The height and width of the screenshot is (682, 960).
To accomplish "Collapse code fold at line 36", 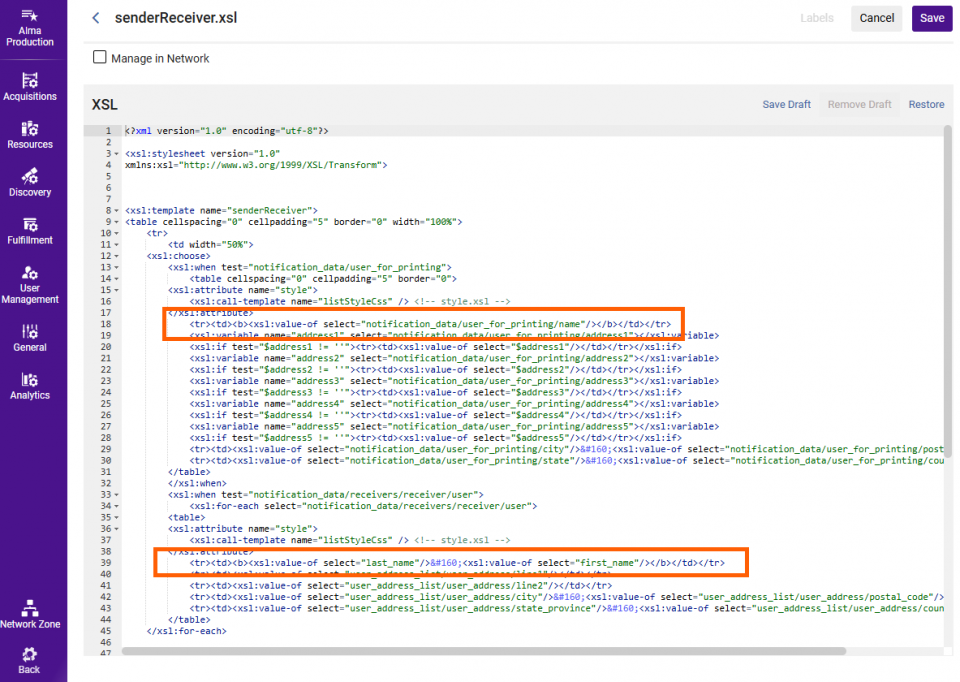I will [116, 529].
